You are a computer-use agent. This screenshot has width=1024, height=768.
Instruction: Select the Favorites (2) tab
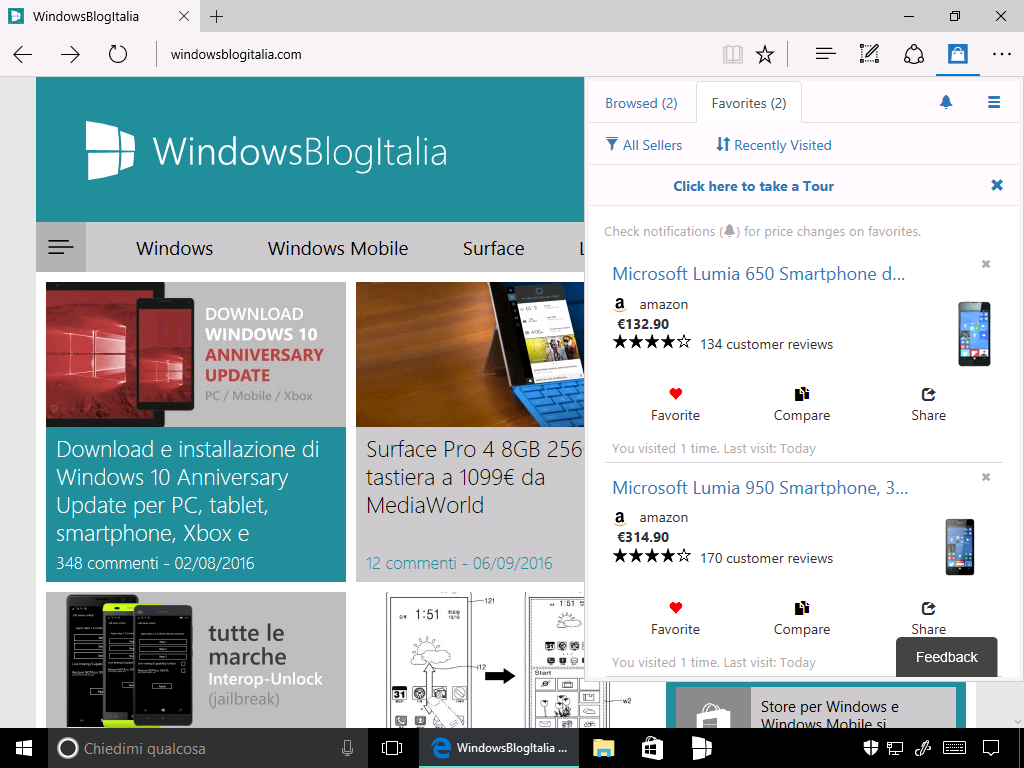[x=749, y=103]
